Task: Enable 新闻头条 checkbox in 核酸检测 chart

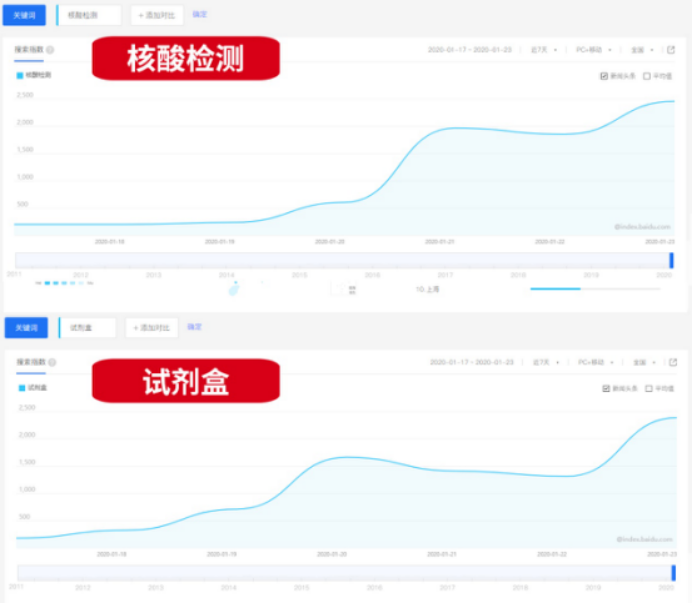Action: (604, 76)
